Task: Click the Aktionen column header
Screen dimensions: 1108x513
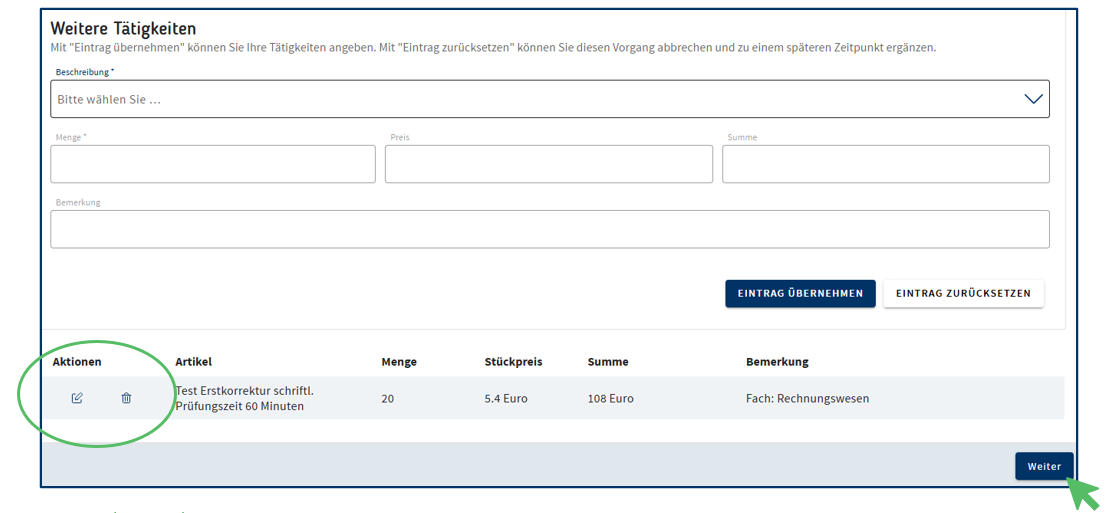Action: point(77,362)
